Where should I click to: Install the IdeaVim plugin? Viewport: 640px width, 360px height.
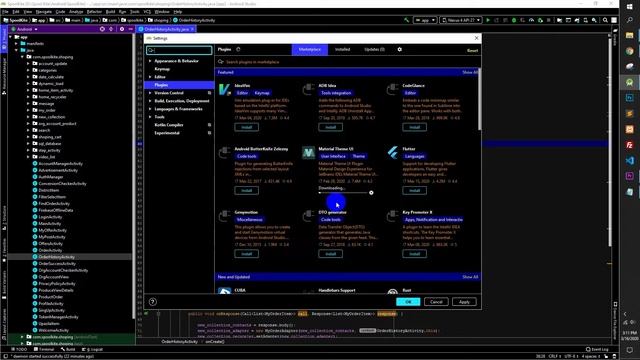coord(246,127)
